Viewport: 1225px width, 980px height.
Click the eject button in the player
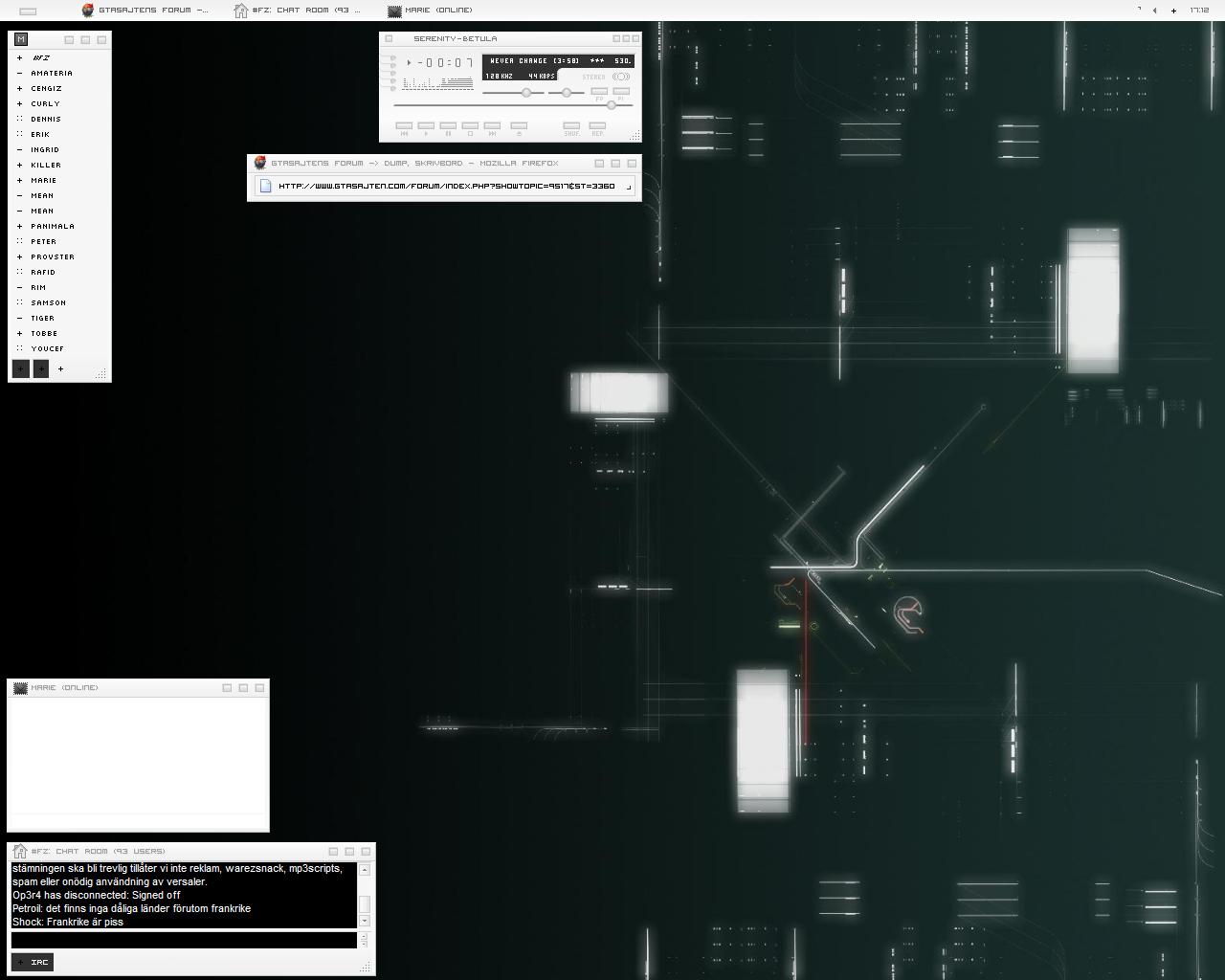pyautogui.click(x=519, y=125)
